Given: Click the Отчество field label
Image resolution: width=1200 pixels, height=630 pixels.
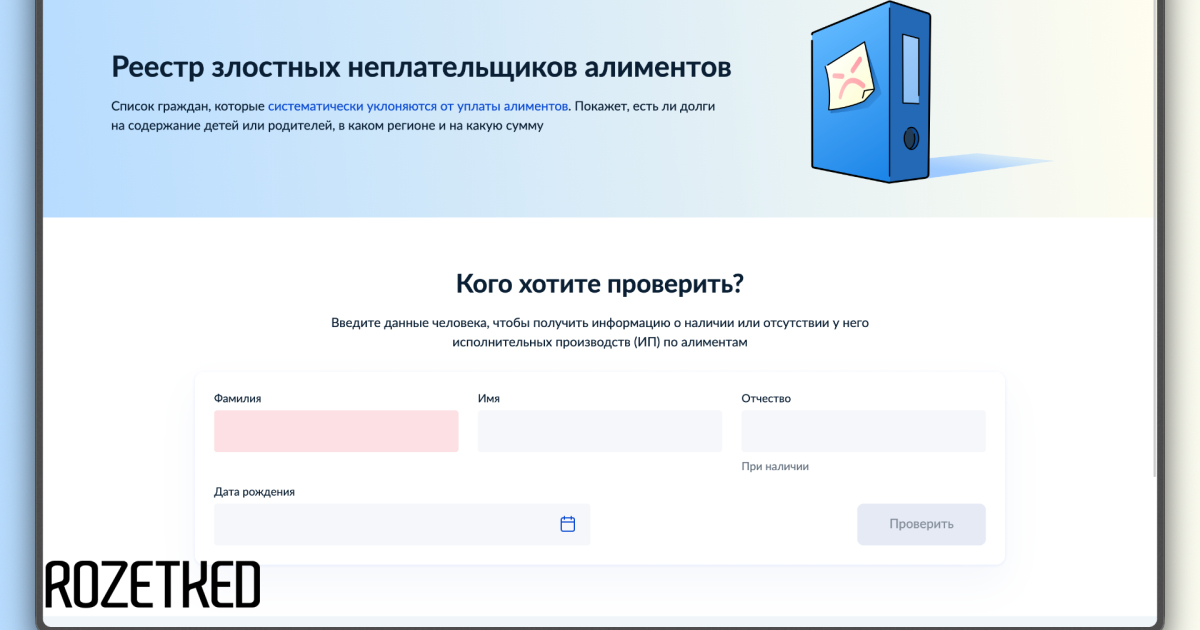Looking at the screenshot, I should click(x=766, y=398).
